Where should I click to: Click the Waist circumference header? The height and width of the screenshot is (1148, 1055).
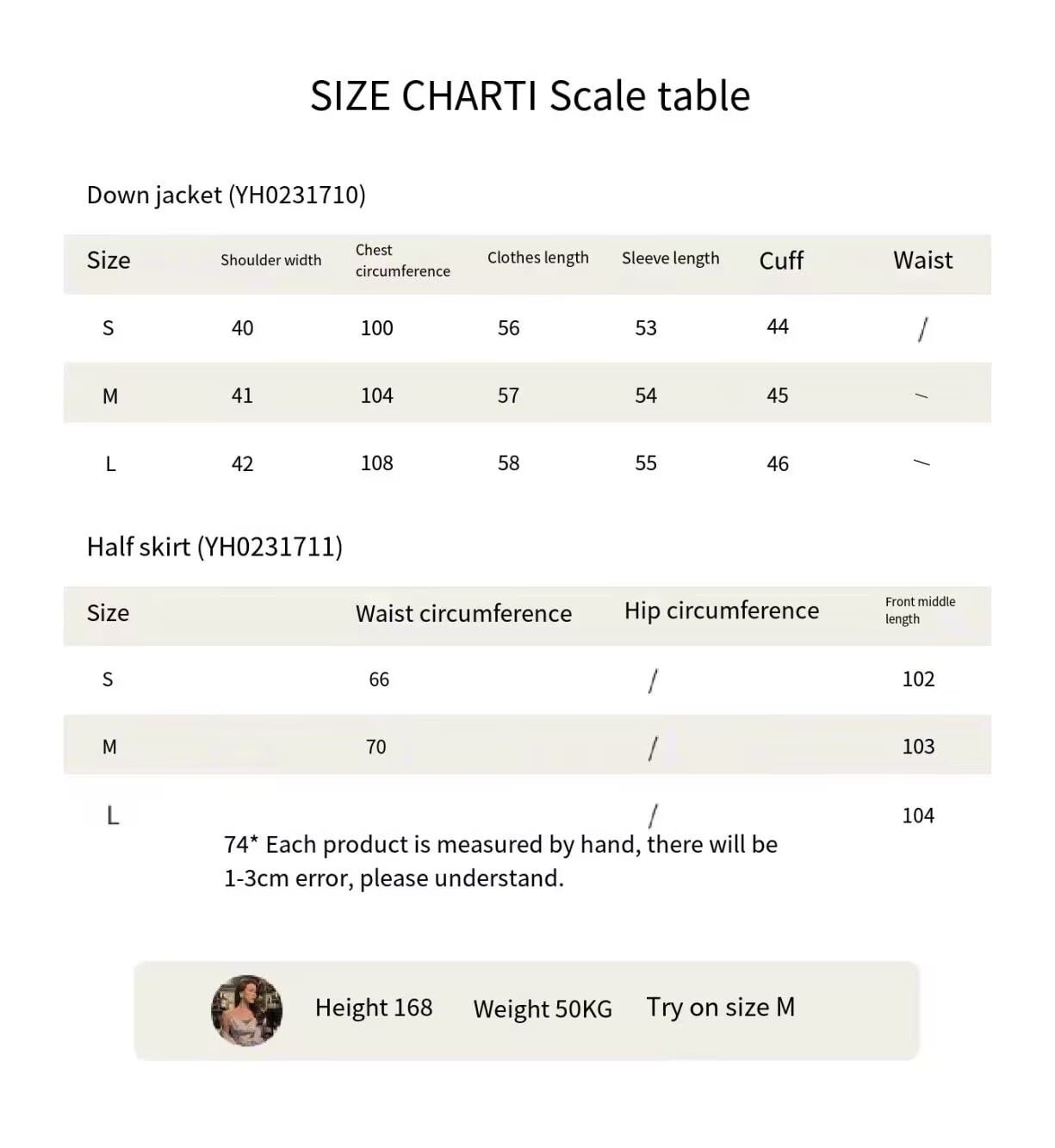point(463,613)
